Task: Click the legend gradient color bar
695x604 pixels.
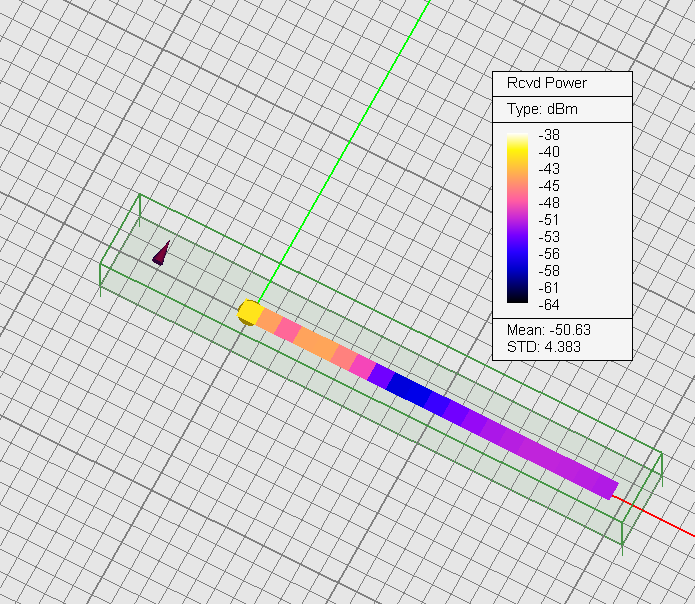Action: tap(517, 218)
